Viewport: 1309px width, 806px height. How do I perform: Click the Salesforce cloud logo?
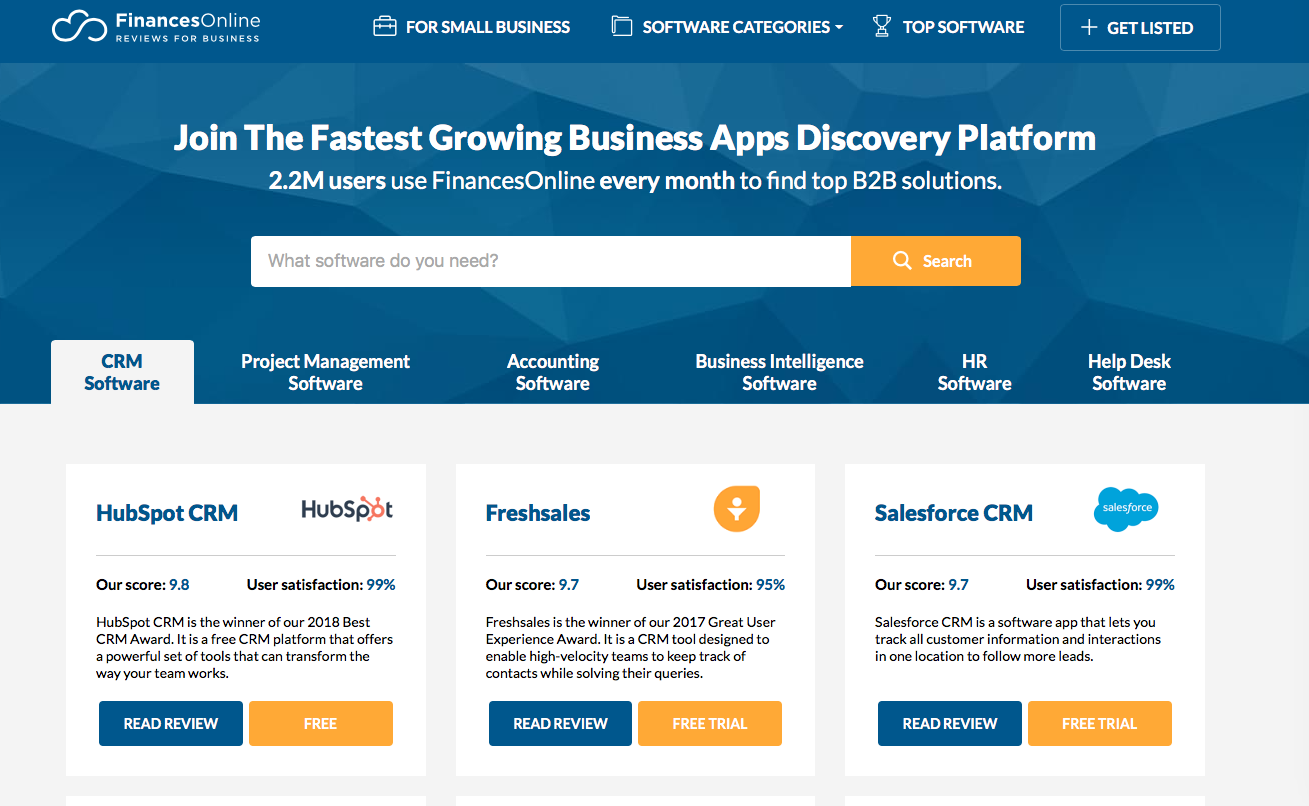1126,509
